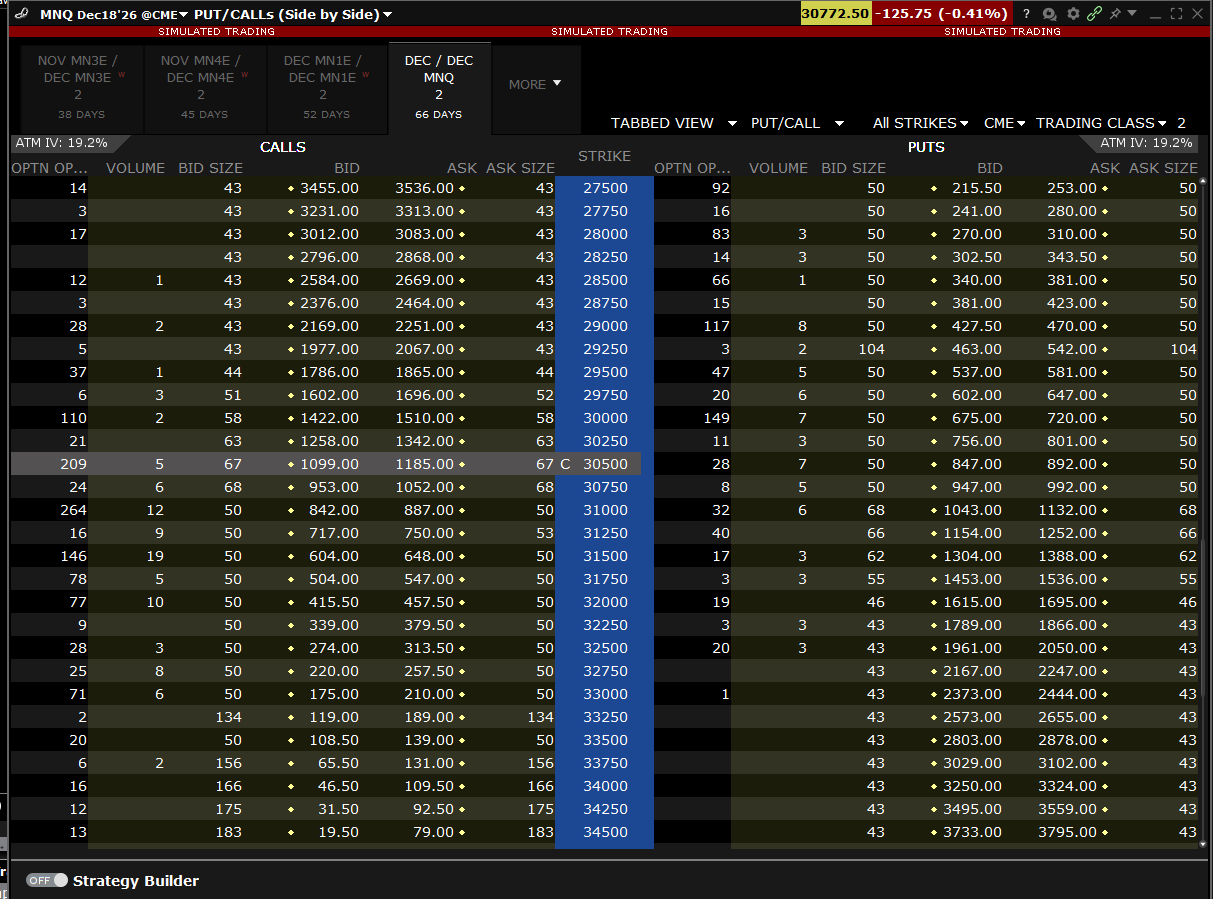Viewport: 1213px width, 899px height.
Task: Click diamond marker beside call ask 1185.00
Action: pos(462,464)
